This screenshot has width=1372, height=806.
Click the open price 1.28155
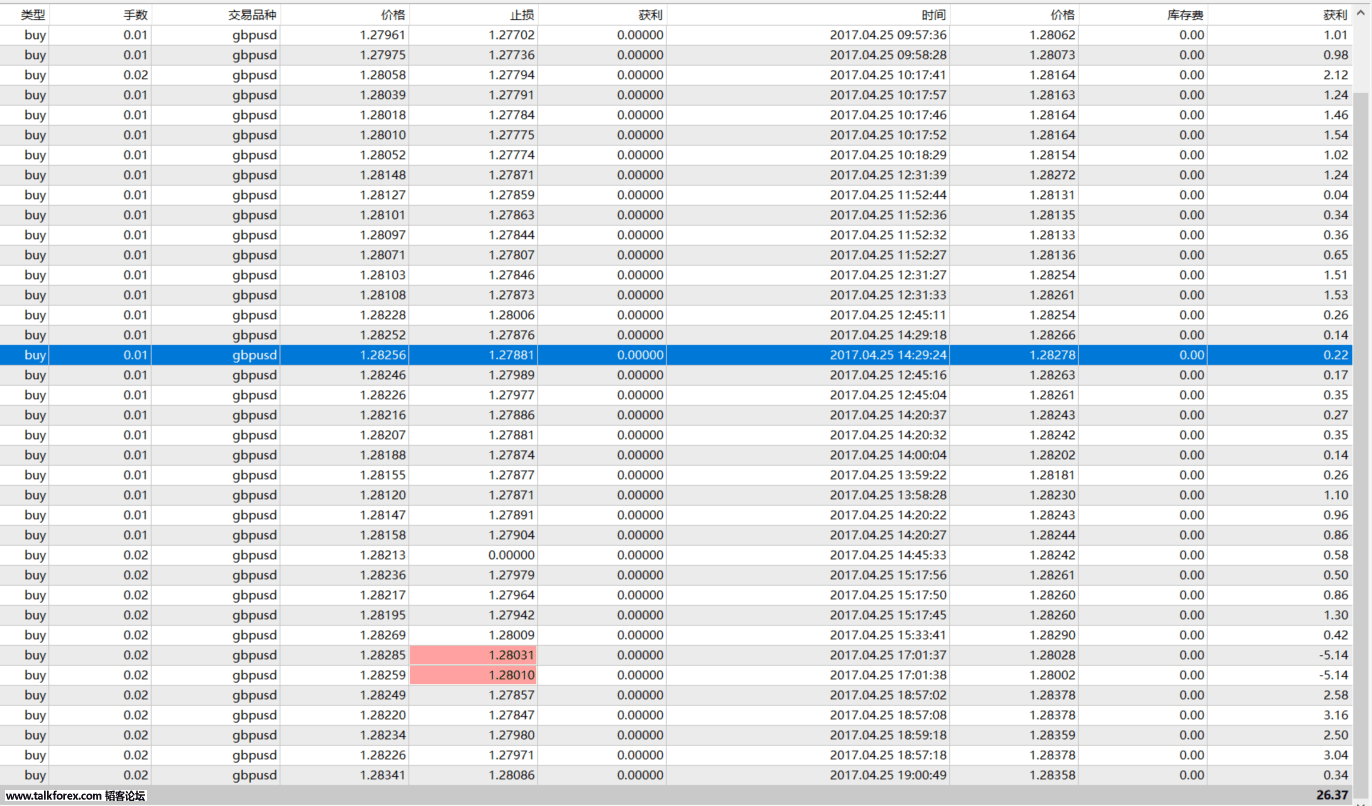(382, 475)
